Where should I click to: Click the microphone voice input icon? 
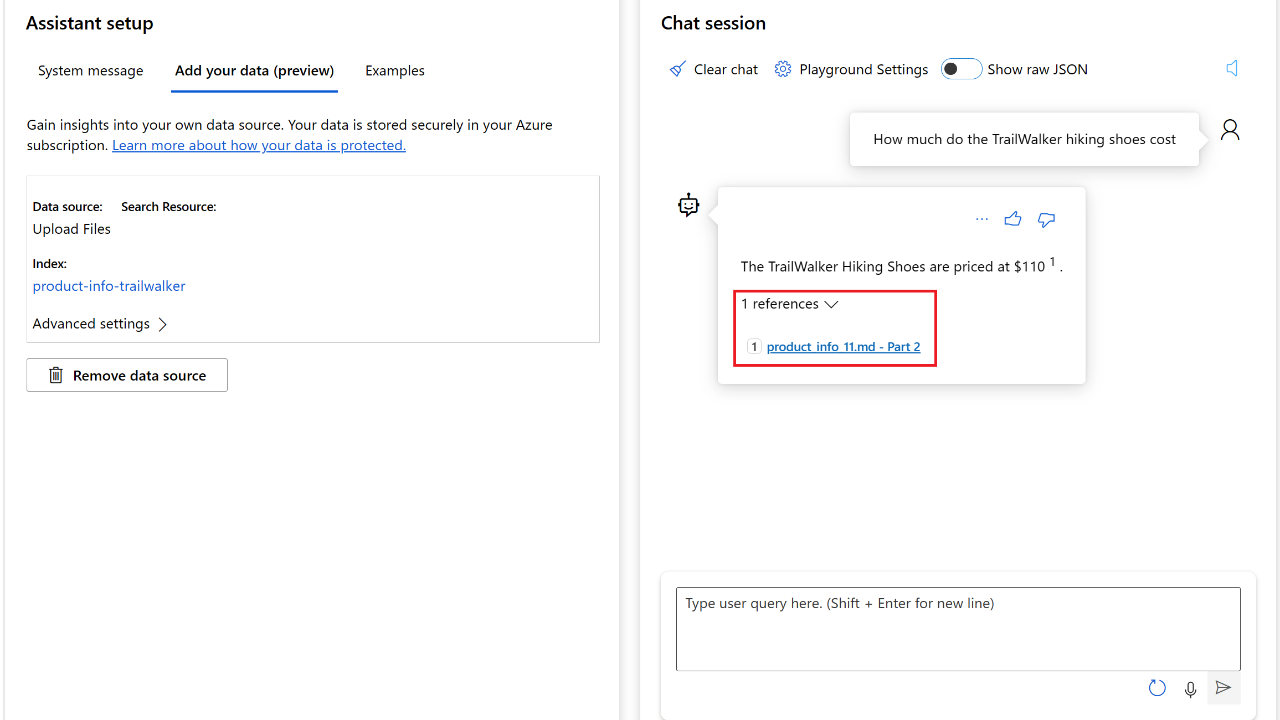click(x=1190, y=688)
